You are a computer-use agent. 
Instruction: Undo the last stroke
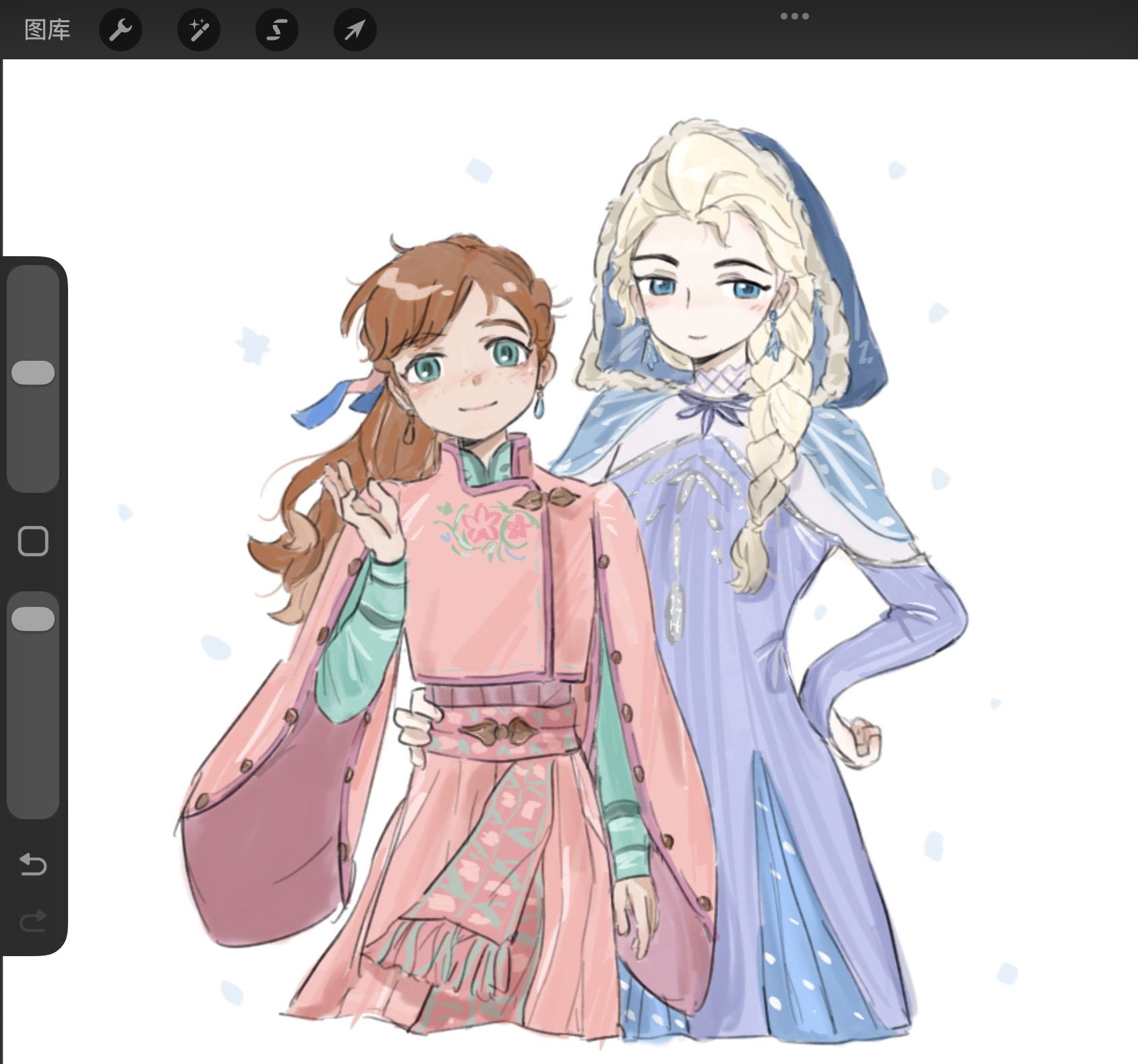33,864
